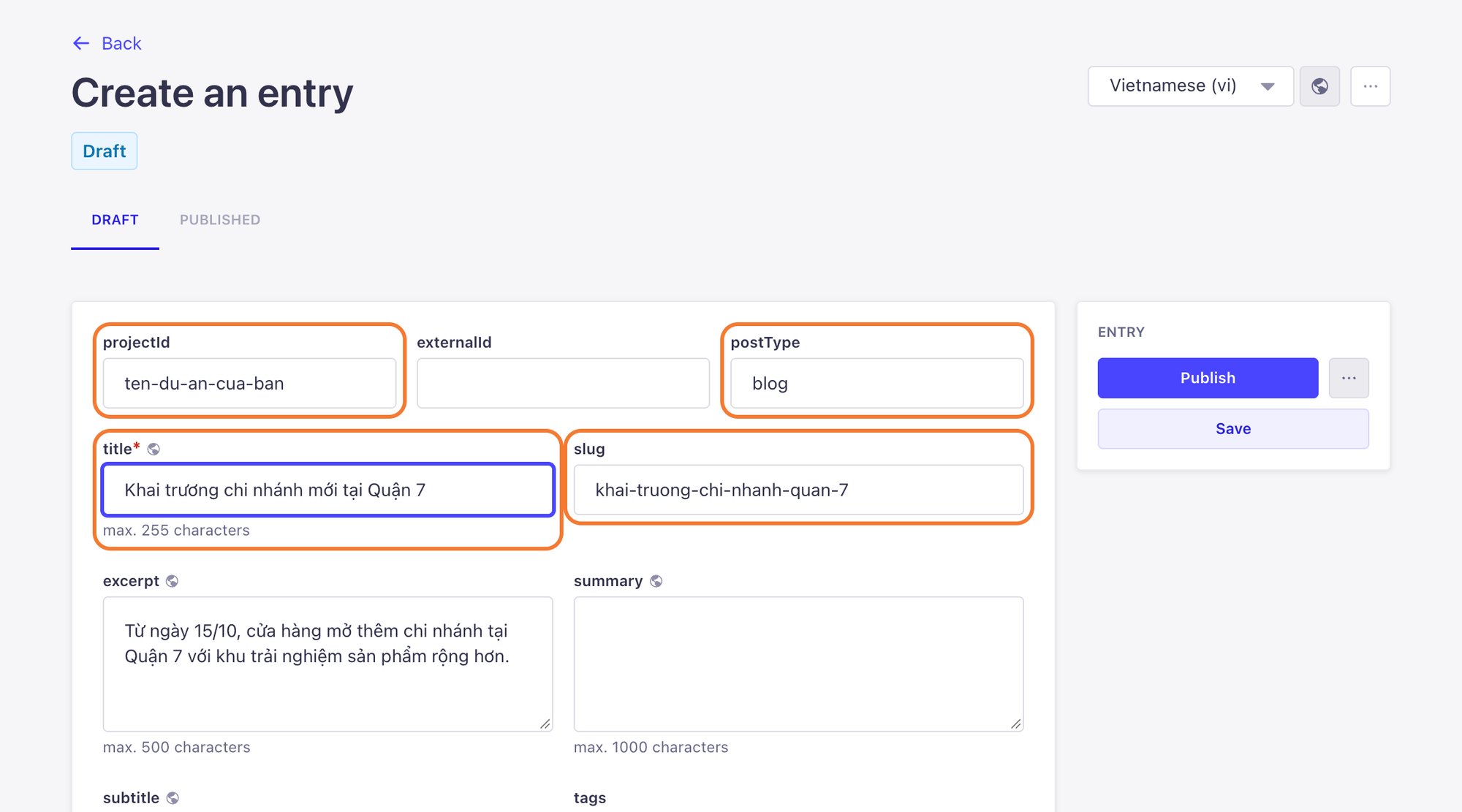
Task: Click the 'max. 255 characters' hint text
Action: [176, 531]
